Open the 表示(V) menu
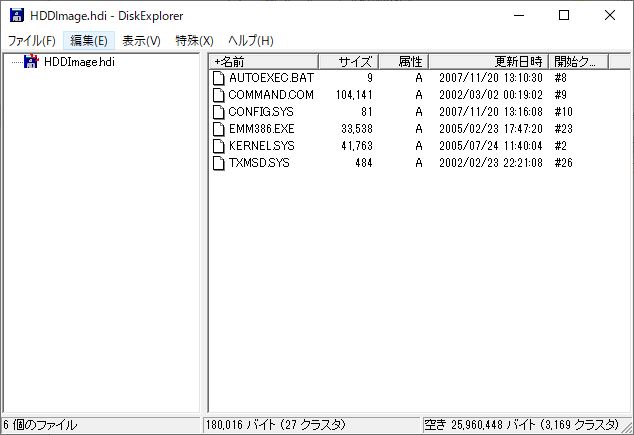 pyautogui.click(x=141, y=40)
